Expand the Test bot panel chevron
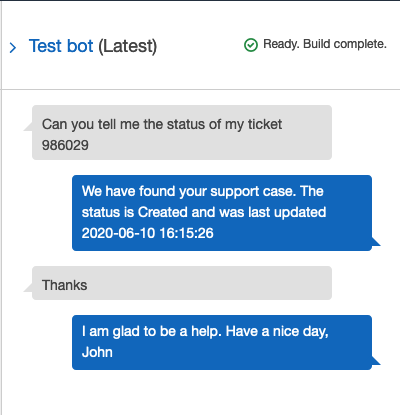 pos(13,48)
